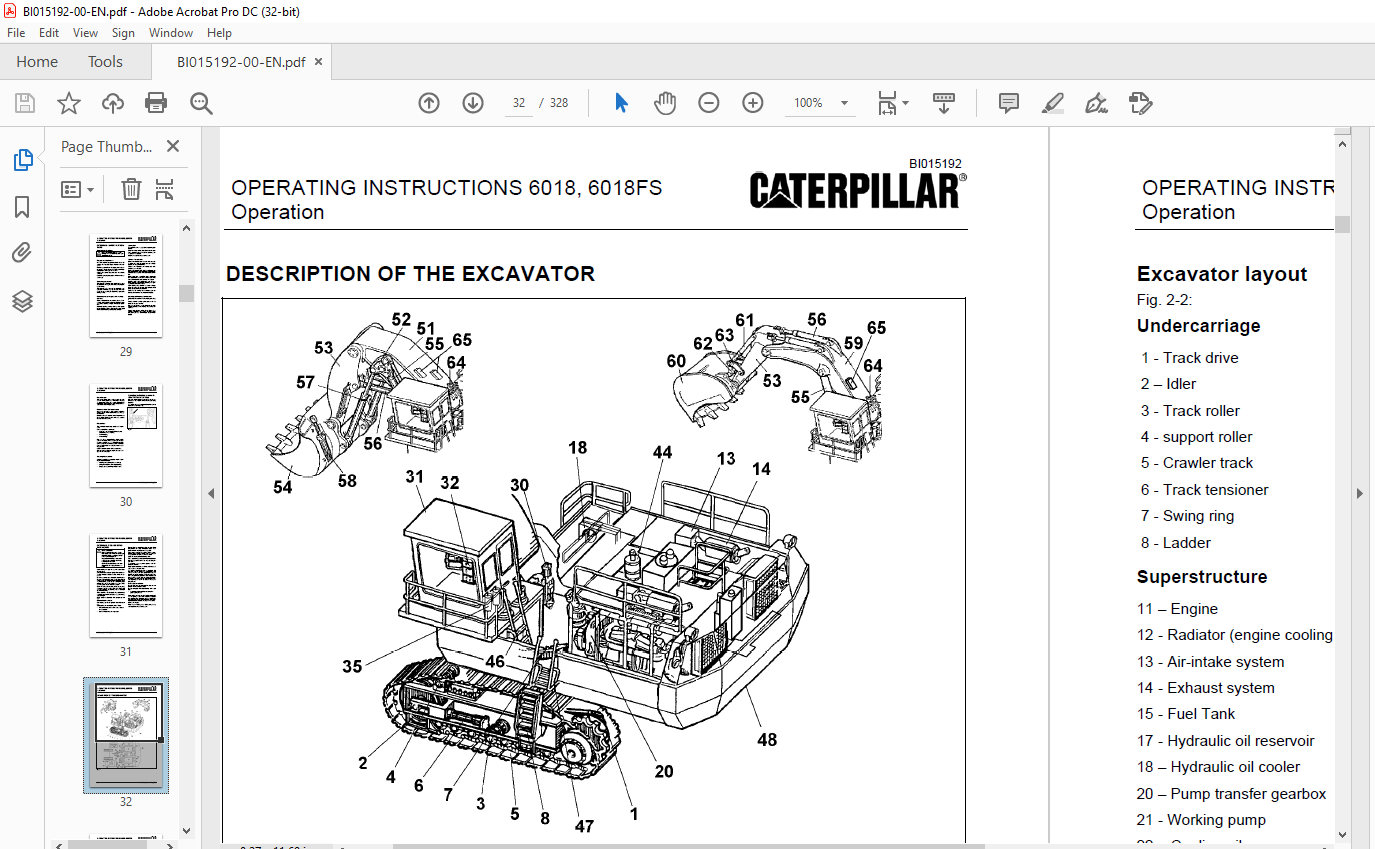Click thumbnail panel scrollbar down arrow
The image size is (1375, 849).
(186, 830)
